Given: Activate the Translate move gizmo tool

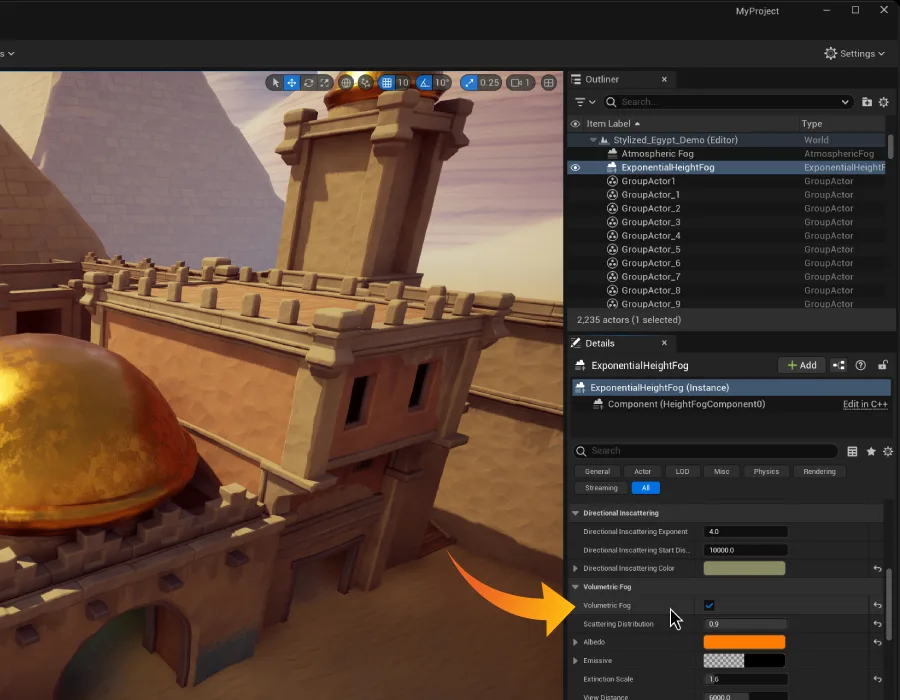Looking at the screenshot, I should 292,83.
